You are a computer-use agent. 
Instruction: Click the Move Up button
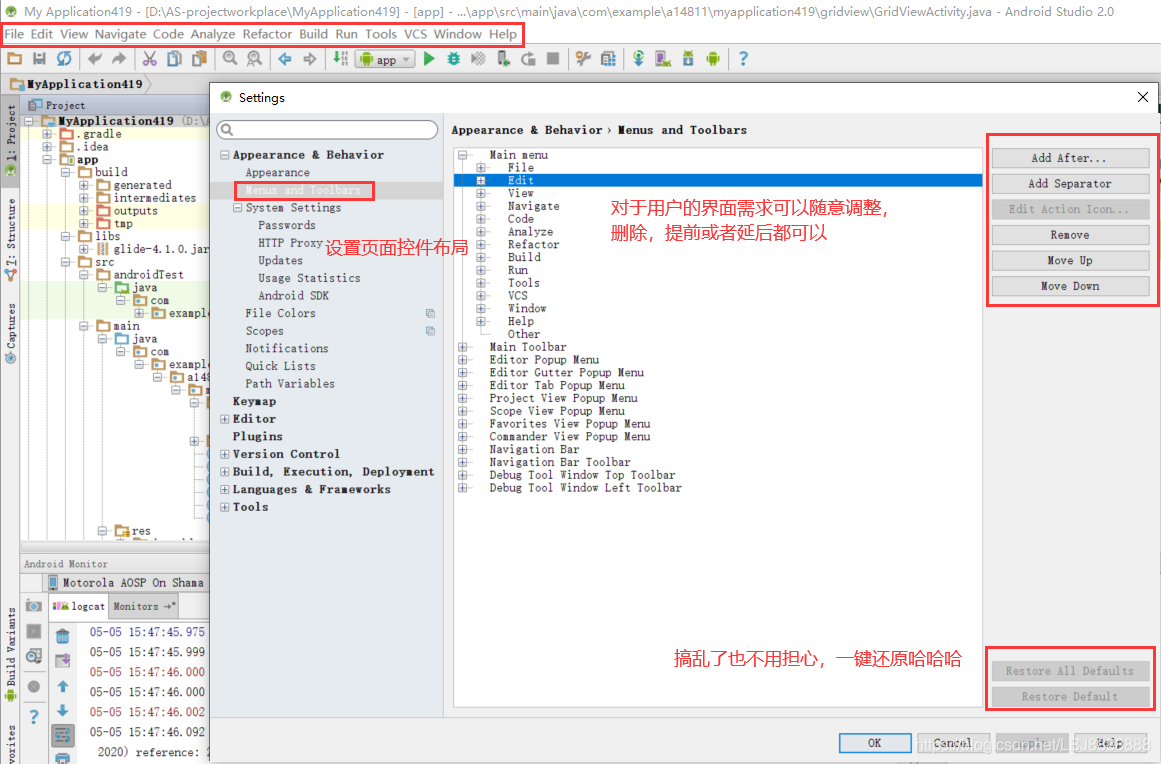pos(1070,261)
